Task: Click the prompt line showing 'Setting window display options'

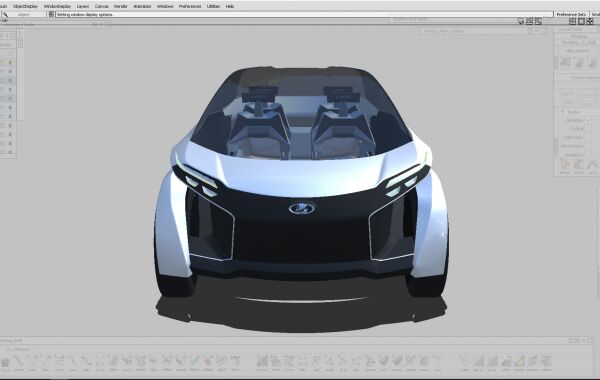Action: click(x=304, y=15)
